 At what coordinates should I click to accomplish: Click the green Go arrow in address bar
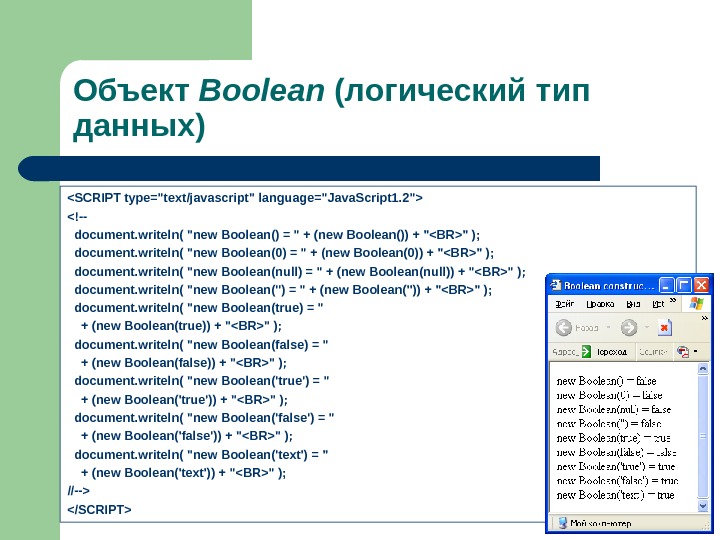(x=586, y=352)
